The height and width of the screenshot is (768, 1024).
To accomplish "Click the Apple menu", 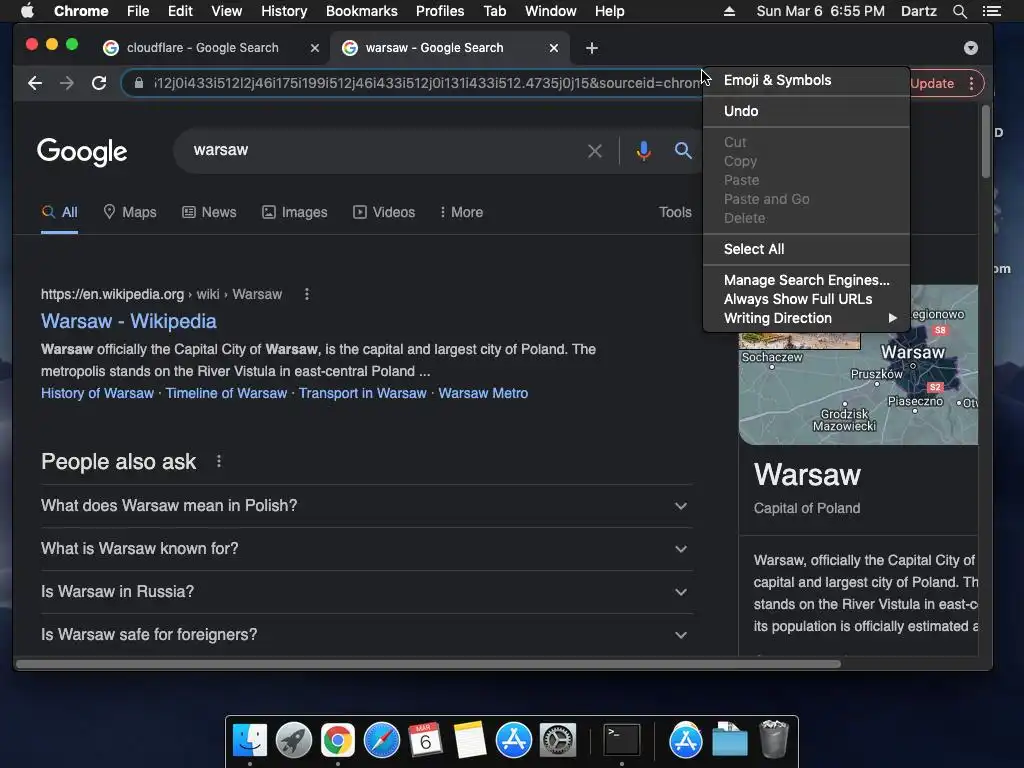I will (x=27, y=11).
